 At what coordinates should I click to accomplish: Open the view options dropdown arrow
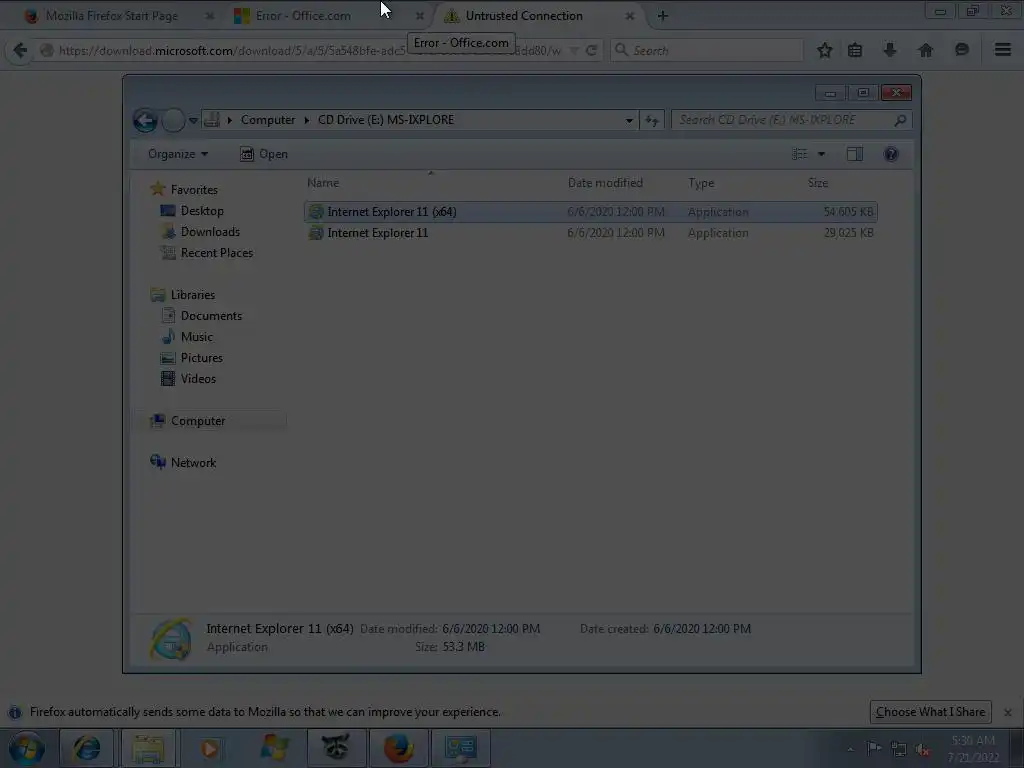(822, 154)
